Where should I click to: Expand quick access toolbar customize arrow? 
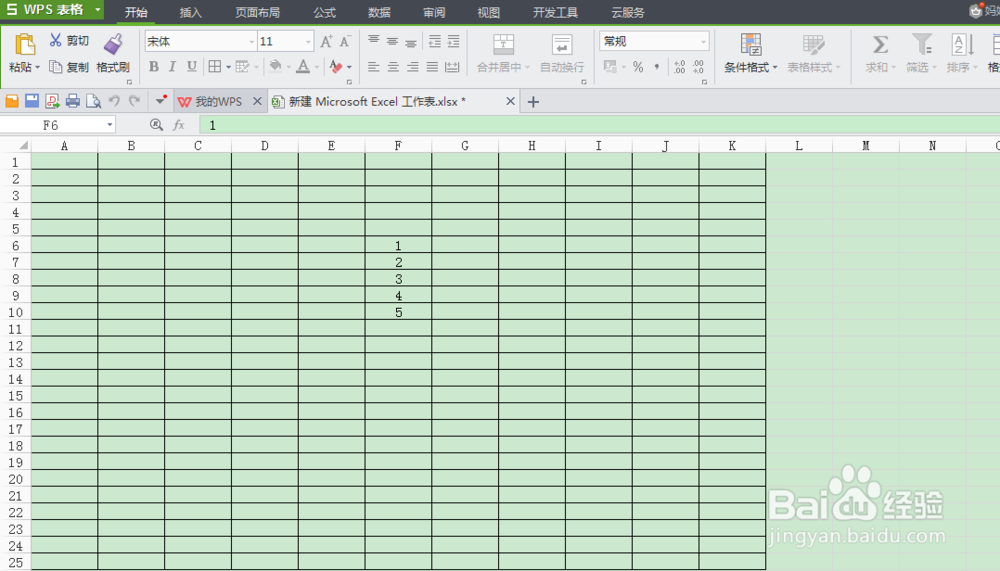(x=159, y=101)
